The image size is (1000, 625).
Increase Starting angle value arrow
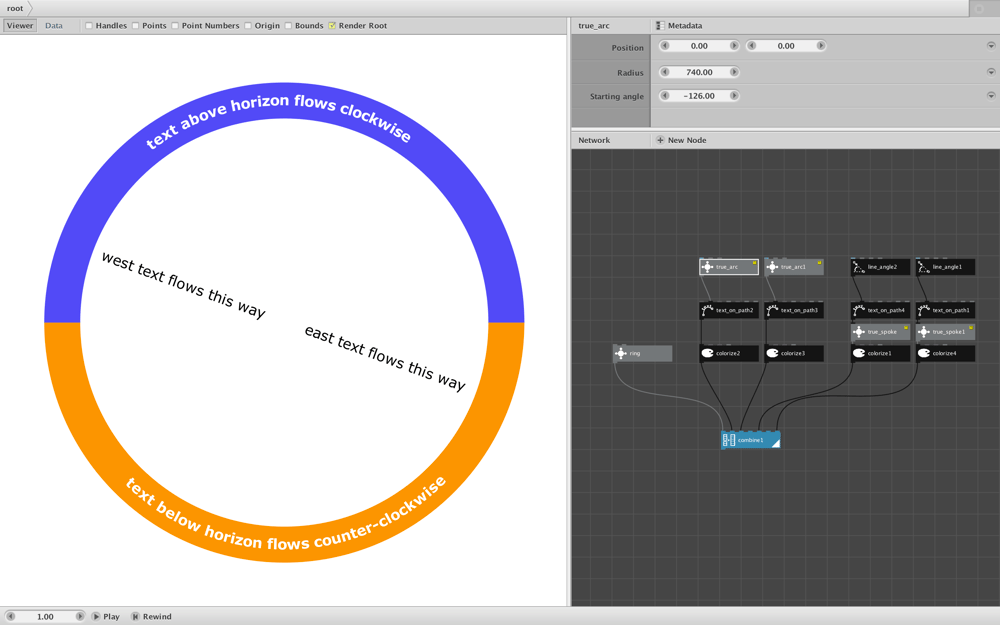[x=734, y=96]
